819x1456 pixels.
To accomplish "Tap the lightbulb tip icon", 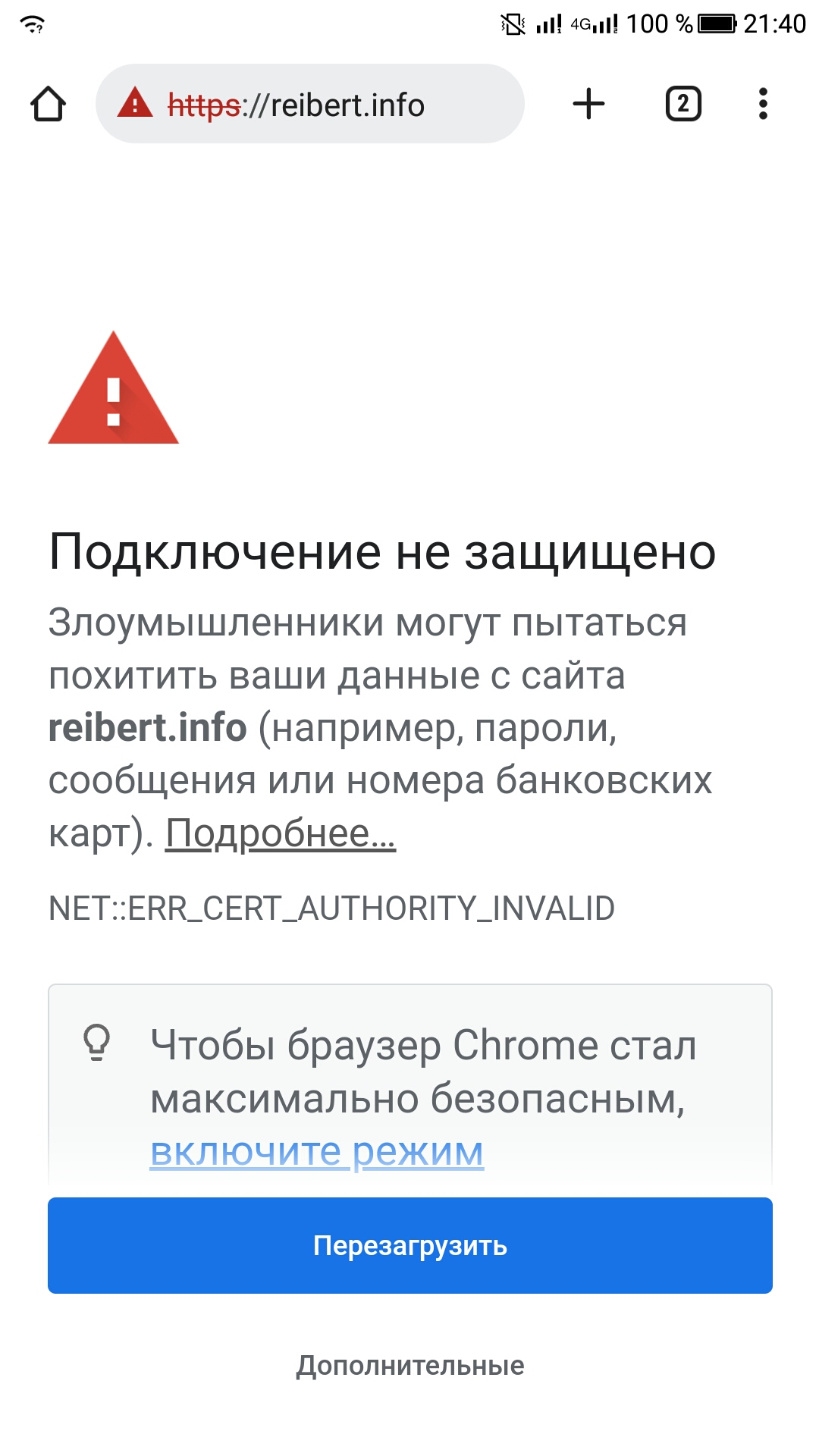I will 96,1042.
